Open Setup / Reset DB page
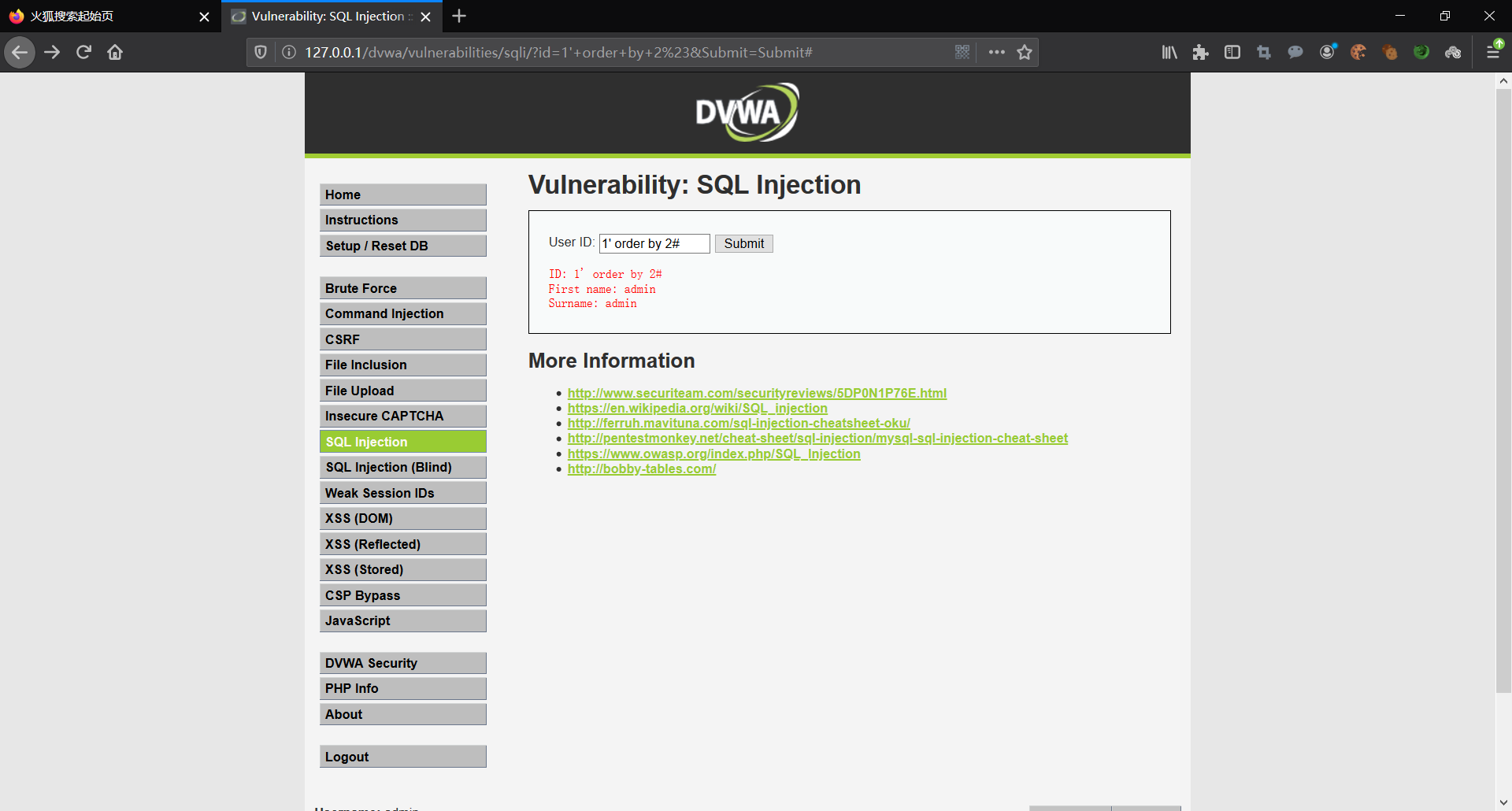 pos(403,246)
